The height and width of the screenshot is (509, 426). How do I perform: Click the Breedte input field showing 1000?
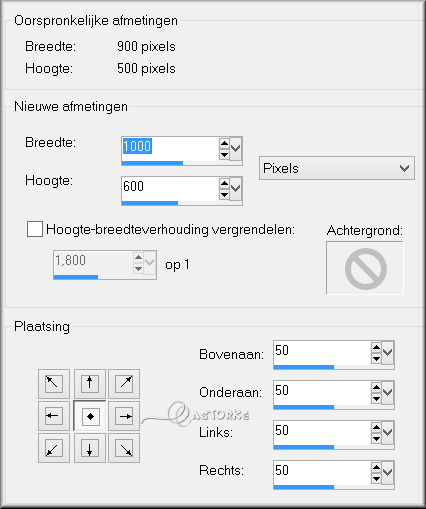coord(170,149)
